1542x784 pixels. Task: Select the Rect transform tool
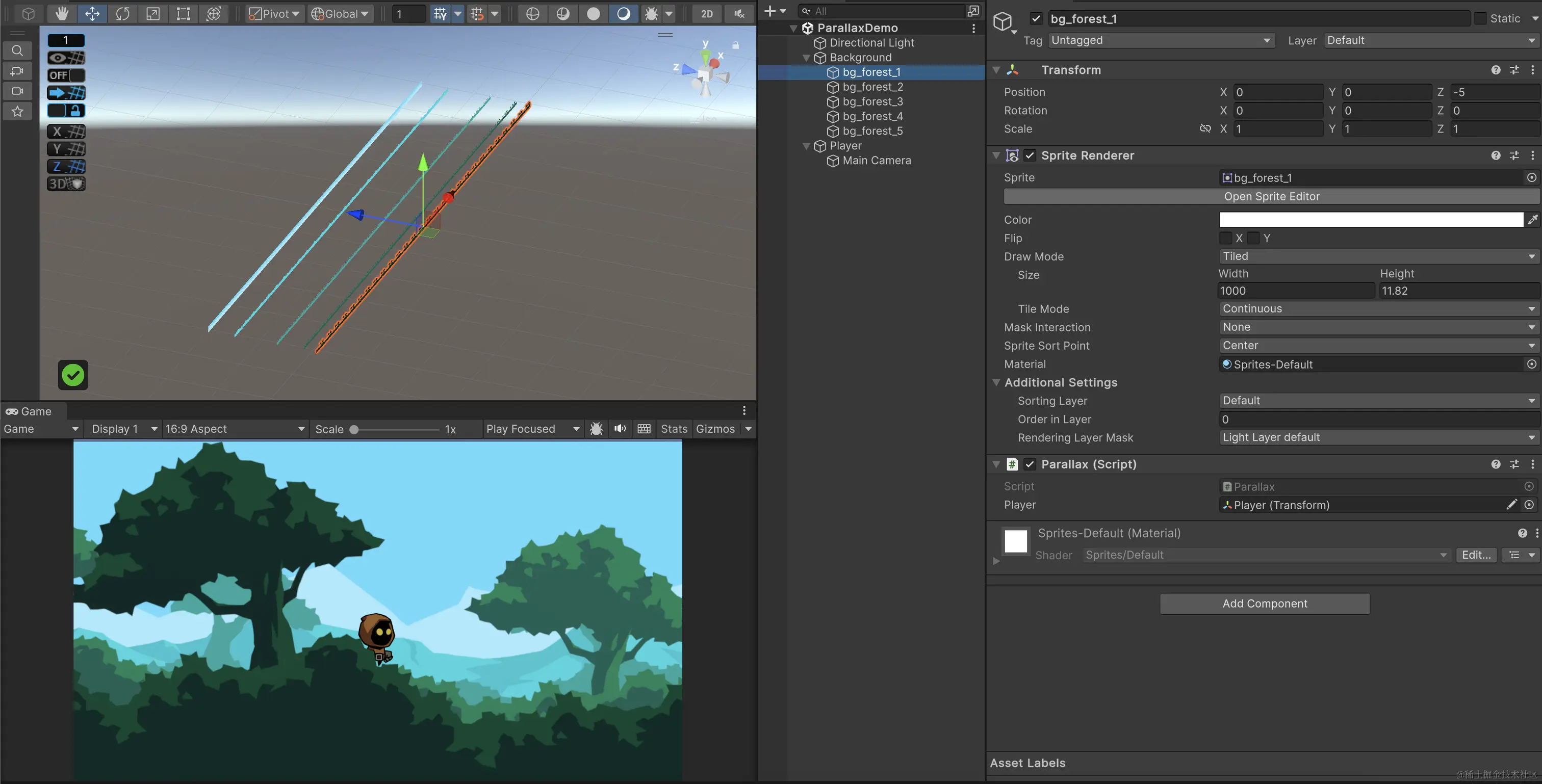183,13
